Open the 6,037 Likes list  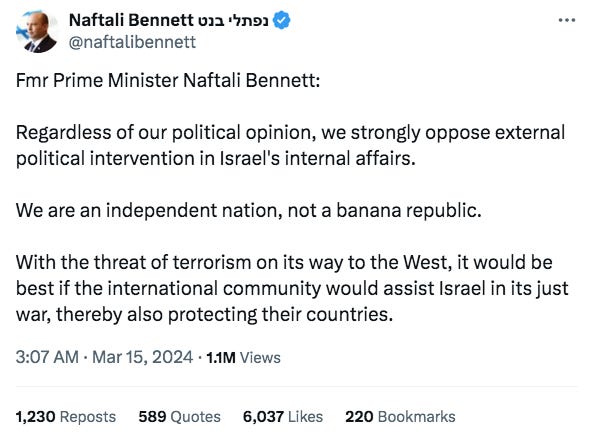pos(283,417)
